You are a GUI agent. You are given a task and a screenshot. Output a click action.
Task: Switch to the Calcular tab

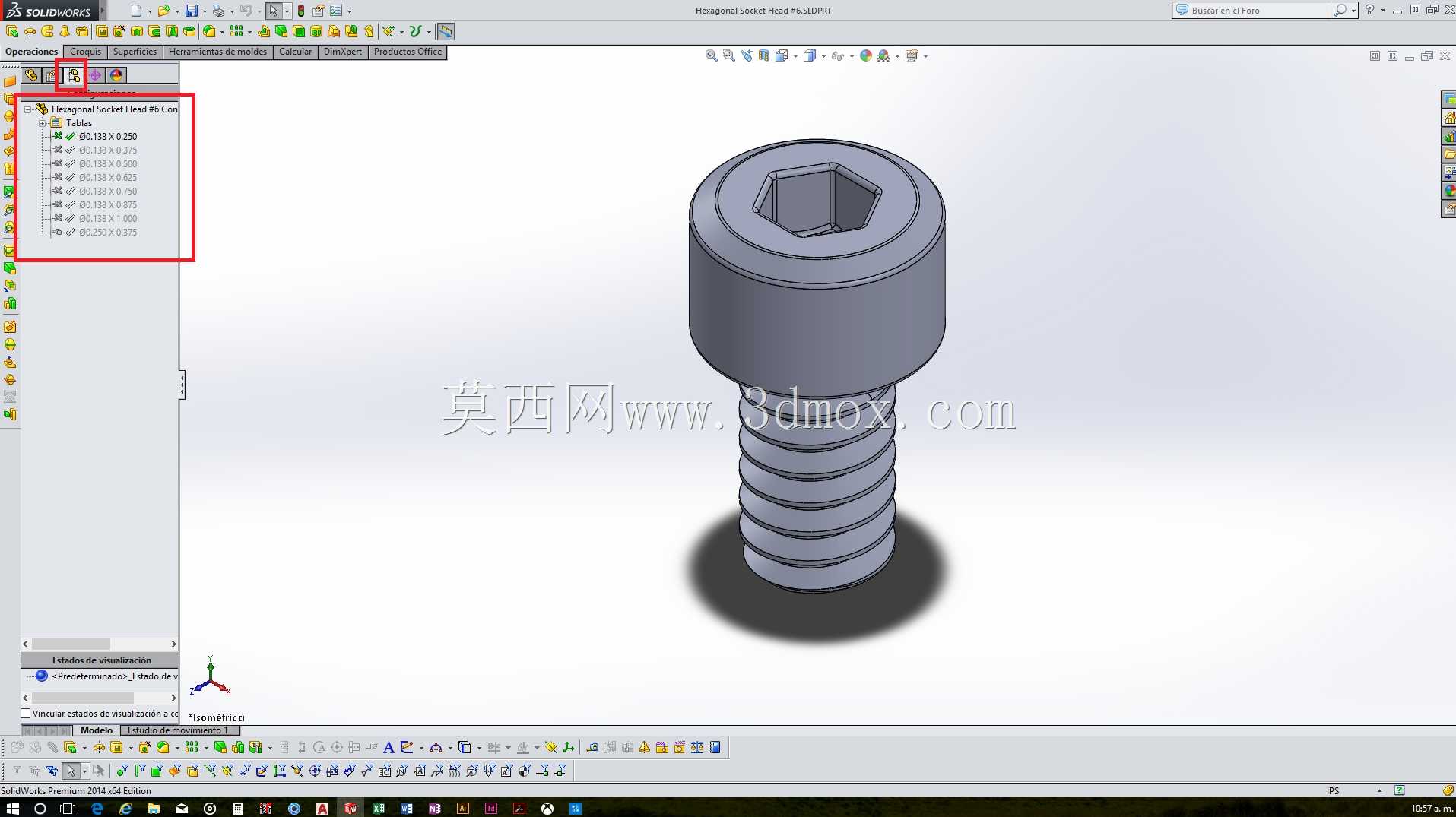tap(295, 52)
